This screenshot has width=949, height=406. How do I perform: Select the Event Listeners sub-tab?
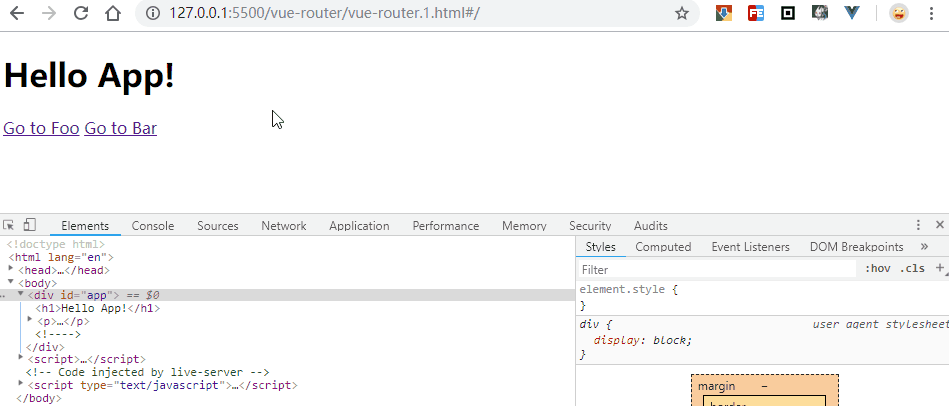tap(750, 247)
